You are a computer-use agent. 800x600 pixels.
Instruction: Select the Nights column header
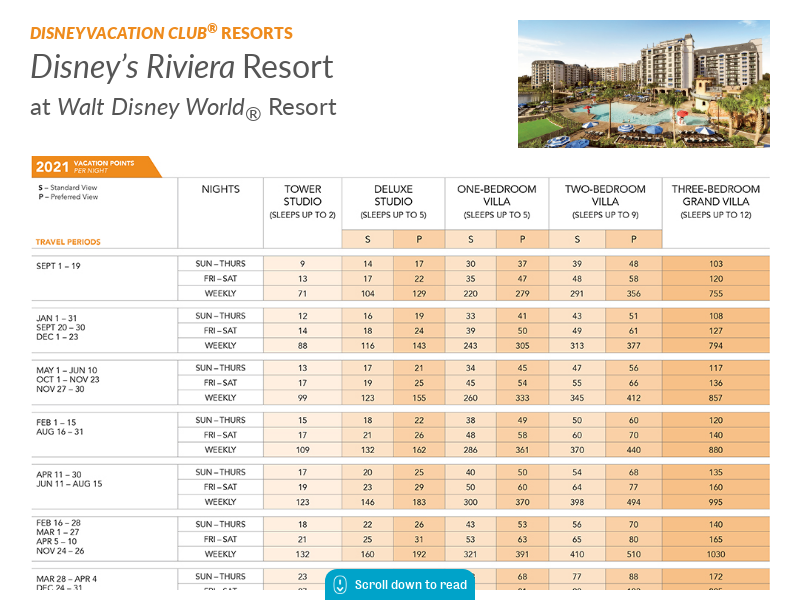pyautogui.click(x=220, y=189)
